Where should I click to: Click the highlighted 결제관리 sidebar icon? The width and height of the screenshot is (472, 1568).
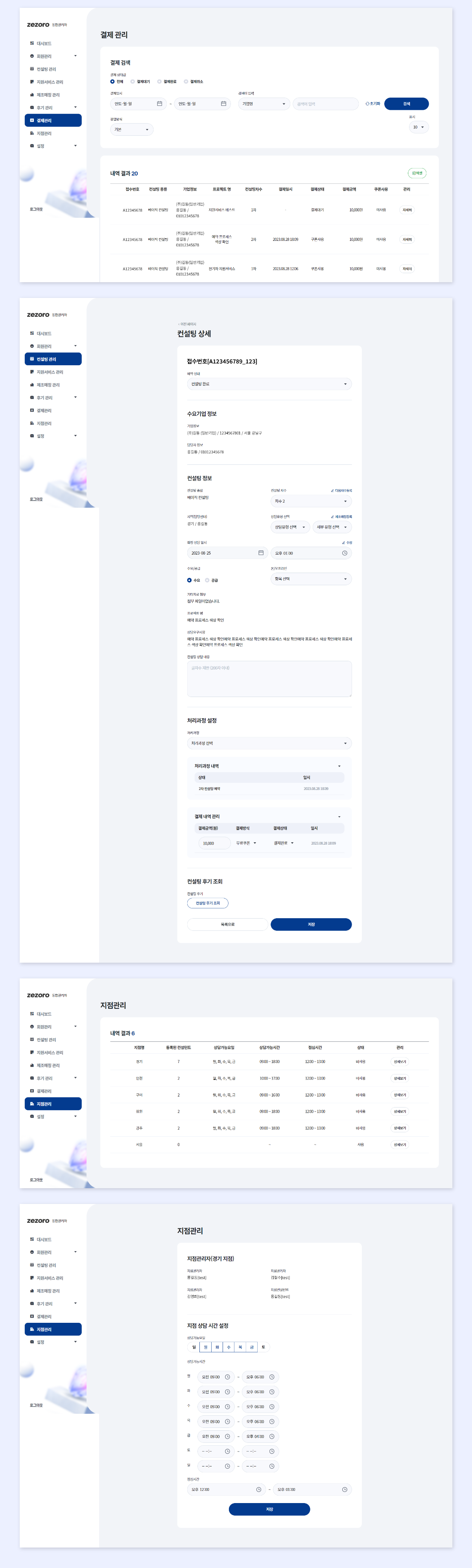(x=32, y=120)
